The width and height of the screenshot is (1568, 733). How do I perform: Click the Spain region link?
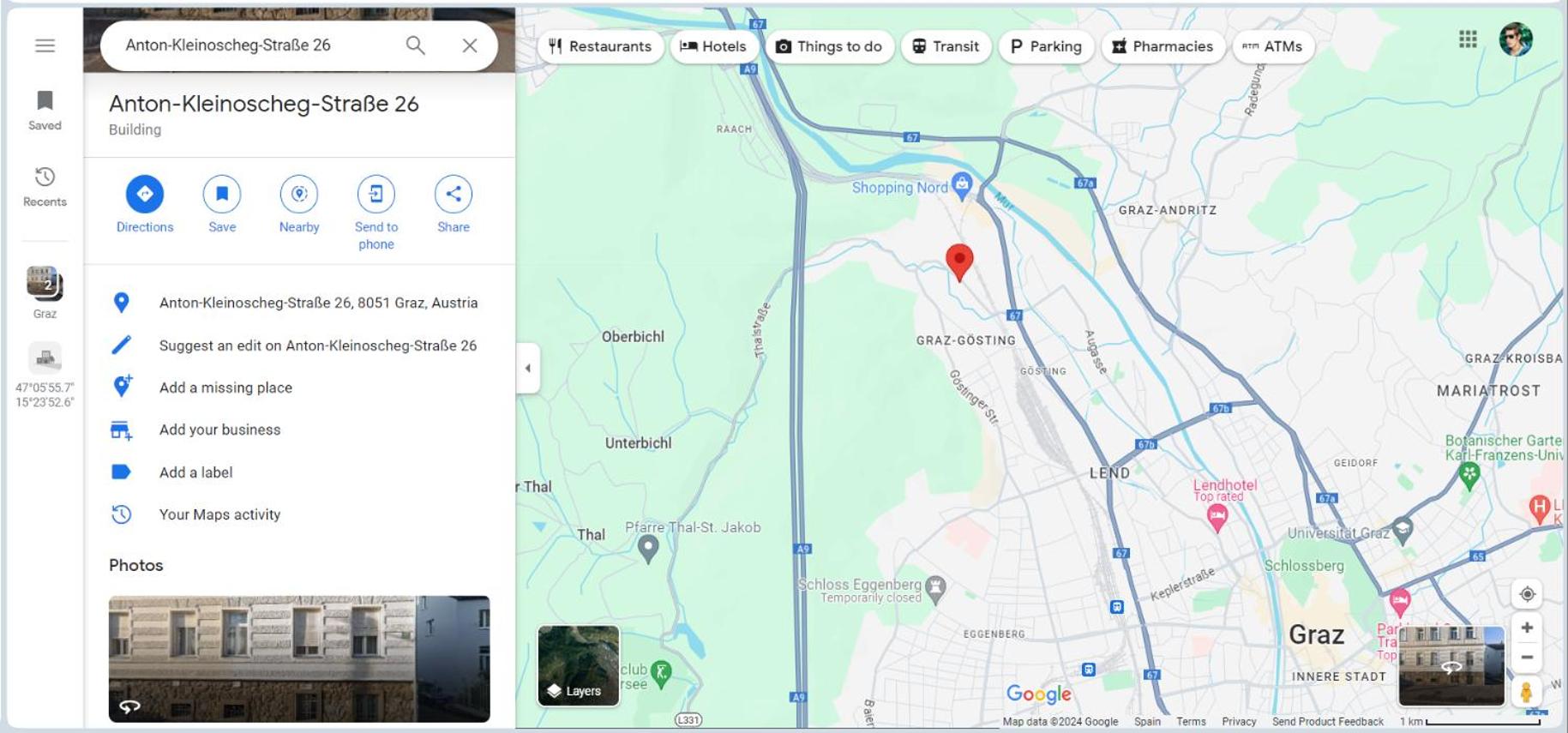coord(1147,722)
